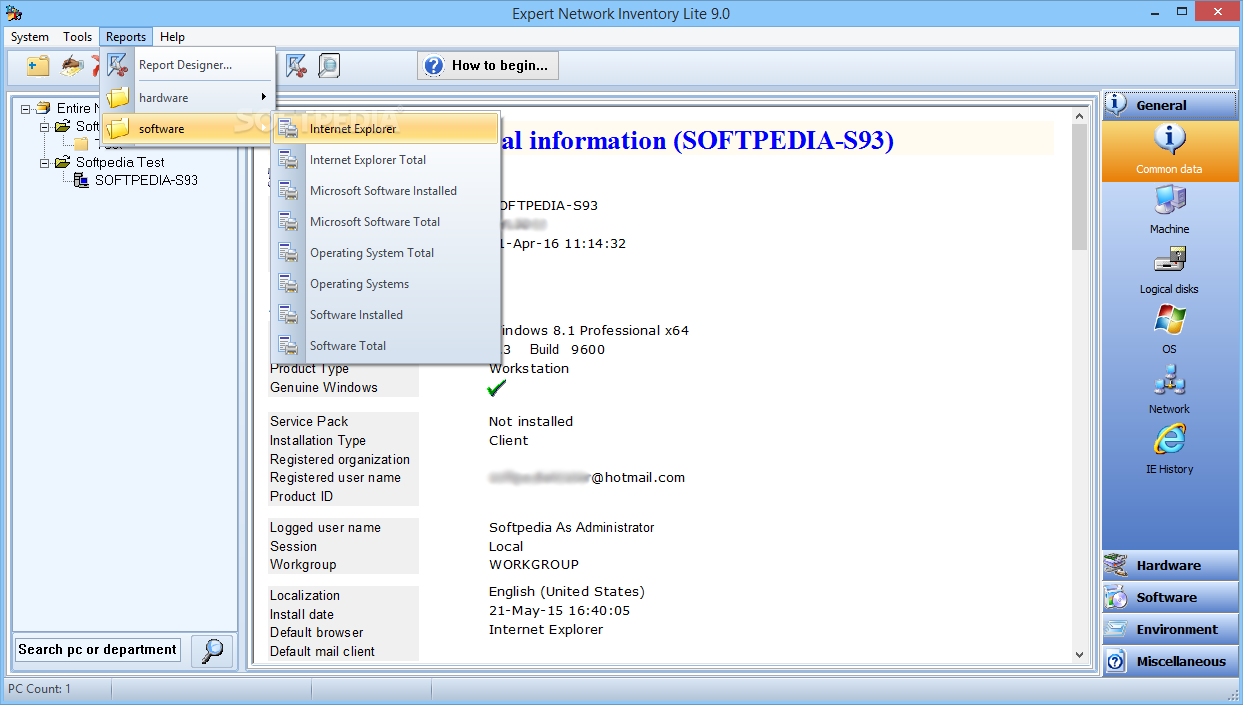Click the Operating Systems report icon
This screenshot has width=1243, height=705.
(x=288, y=284)
